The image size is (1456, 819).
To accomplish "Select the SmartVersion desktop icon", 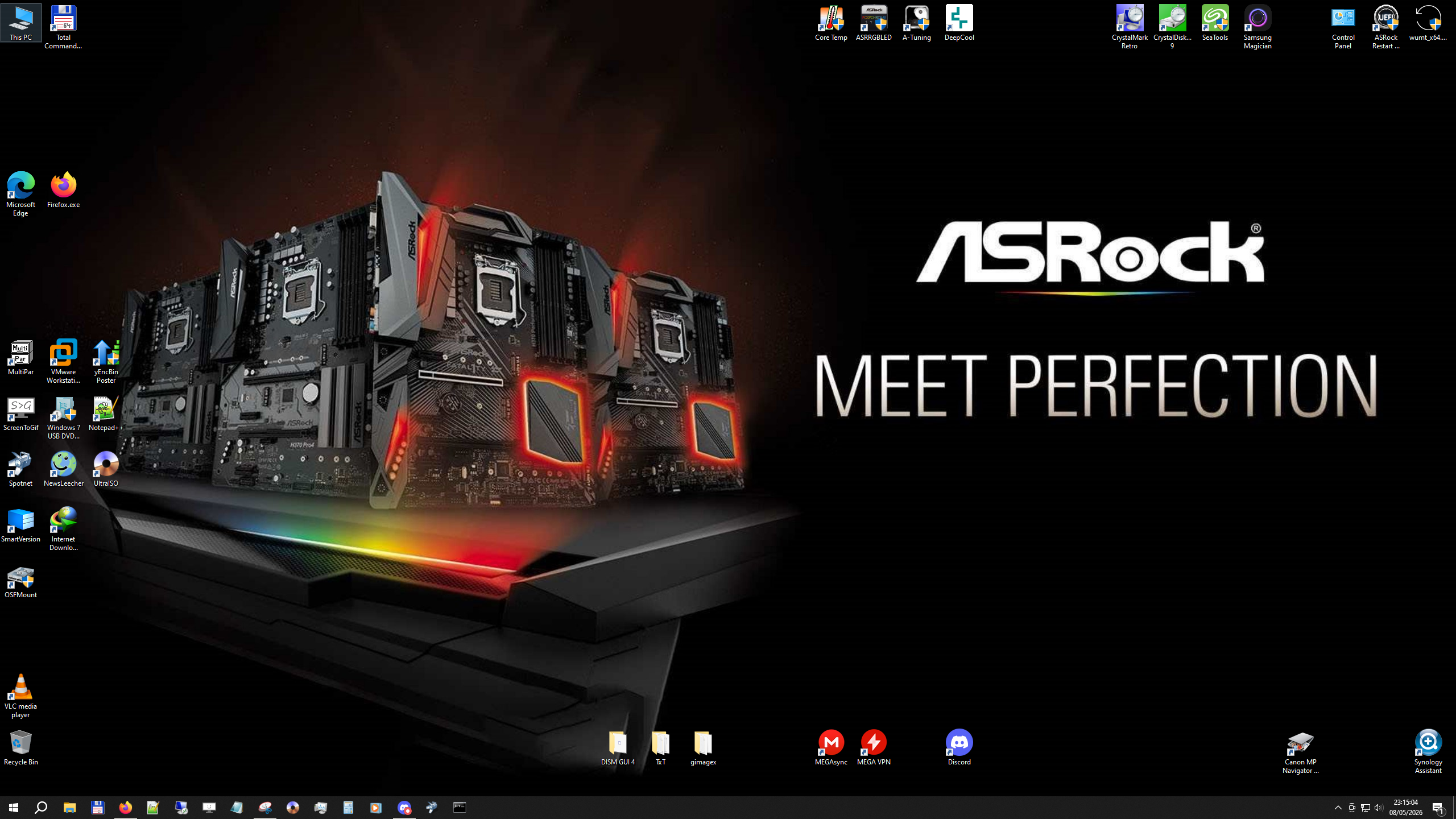I will point(20,525).
